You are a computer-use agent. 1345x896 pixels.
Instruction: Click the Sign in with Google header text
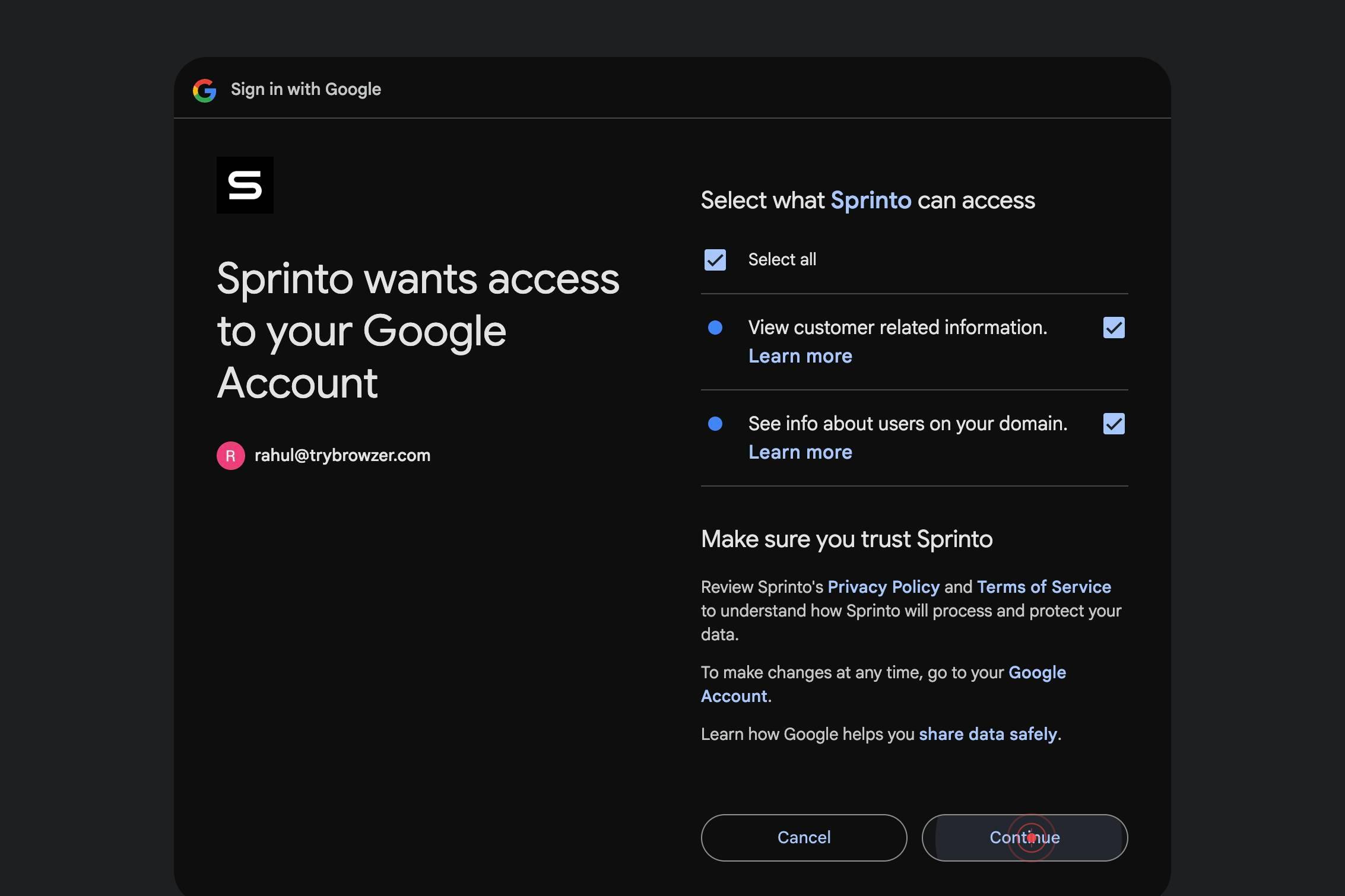(x=306, y=90)
